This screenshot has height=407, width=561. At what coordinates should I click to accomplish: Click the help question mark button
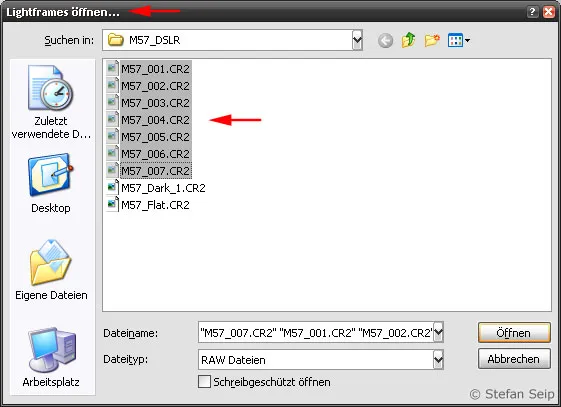pos(532,12)
